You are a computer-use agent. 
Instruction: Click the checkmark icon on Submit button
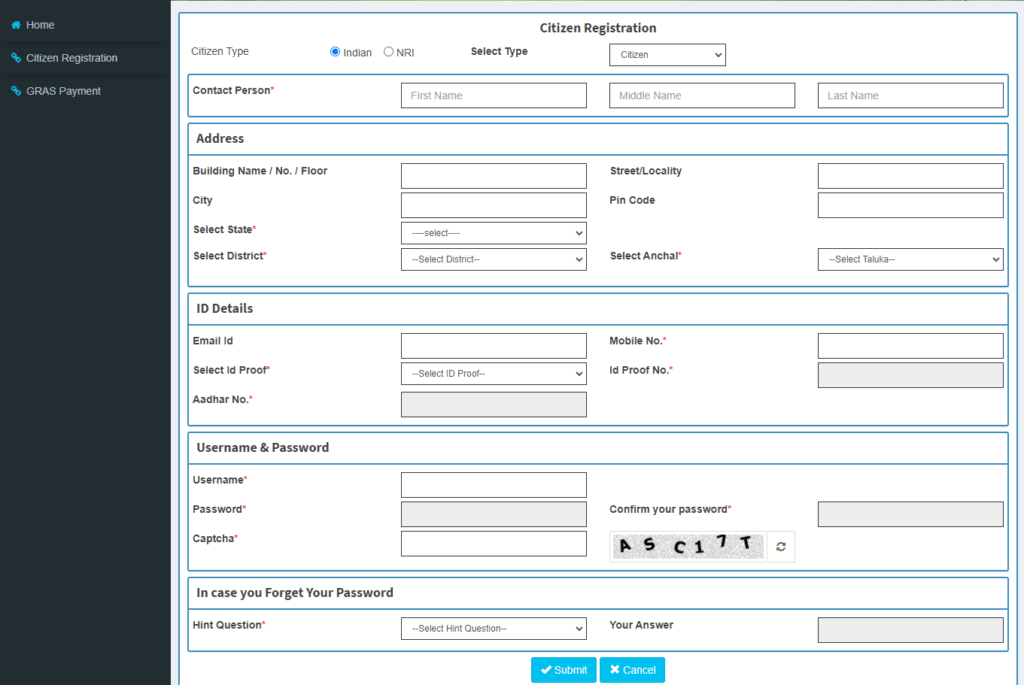coord(546,670)
